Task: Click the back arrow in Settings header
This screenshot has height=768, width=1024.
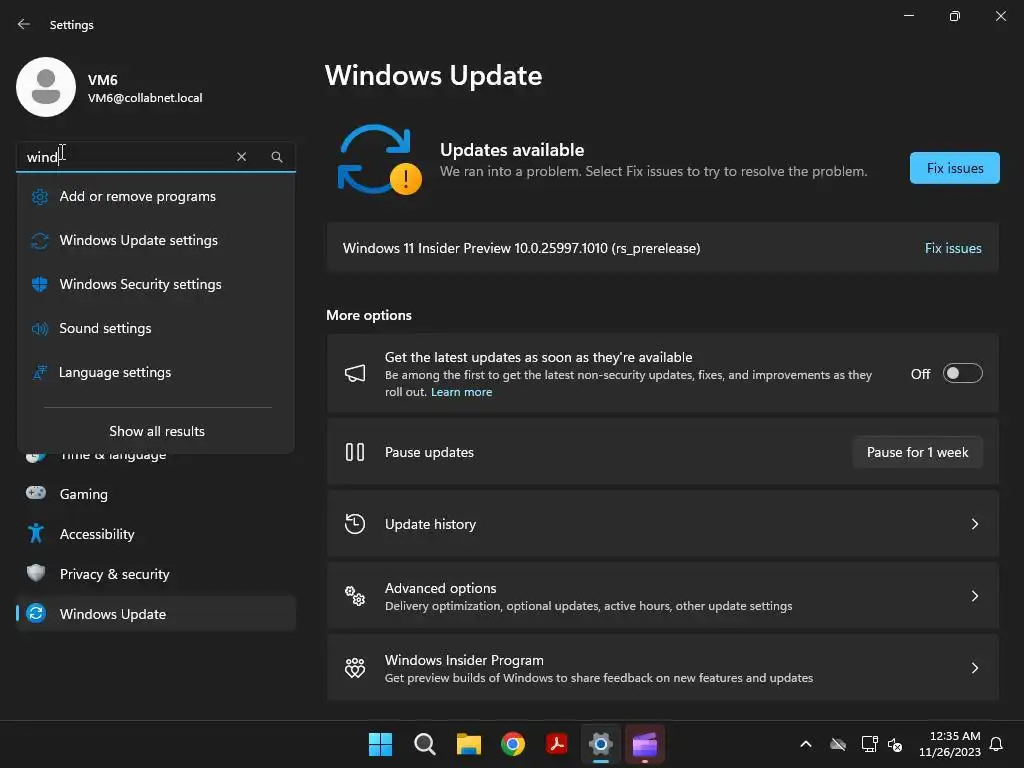Action: tap(24, 24)
